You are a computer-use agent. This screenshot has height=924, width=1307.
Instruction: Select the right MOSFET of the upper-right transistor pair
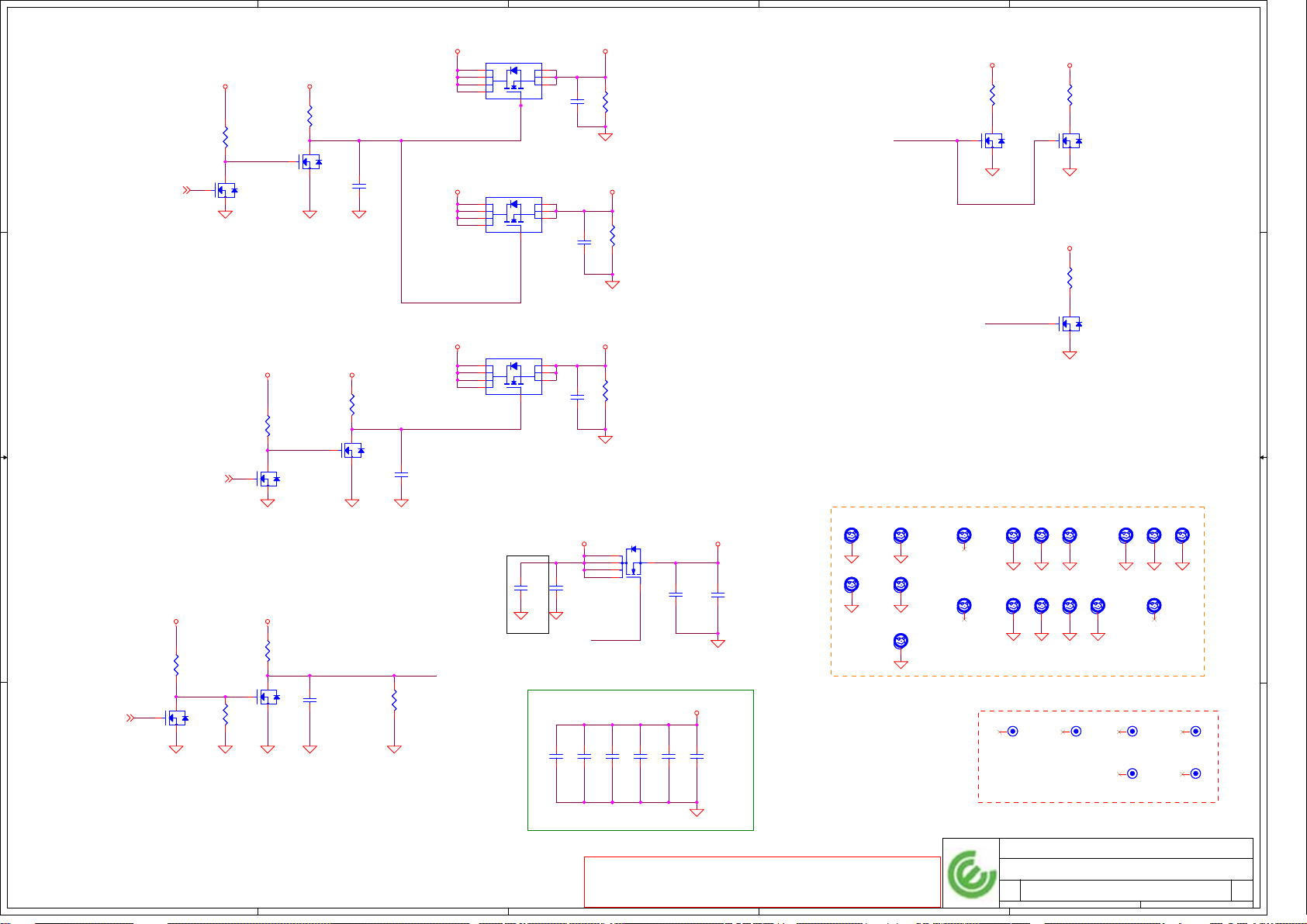(x=1070, y=140)
